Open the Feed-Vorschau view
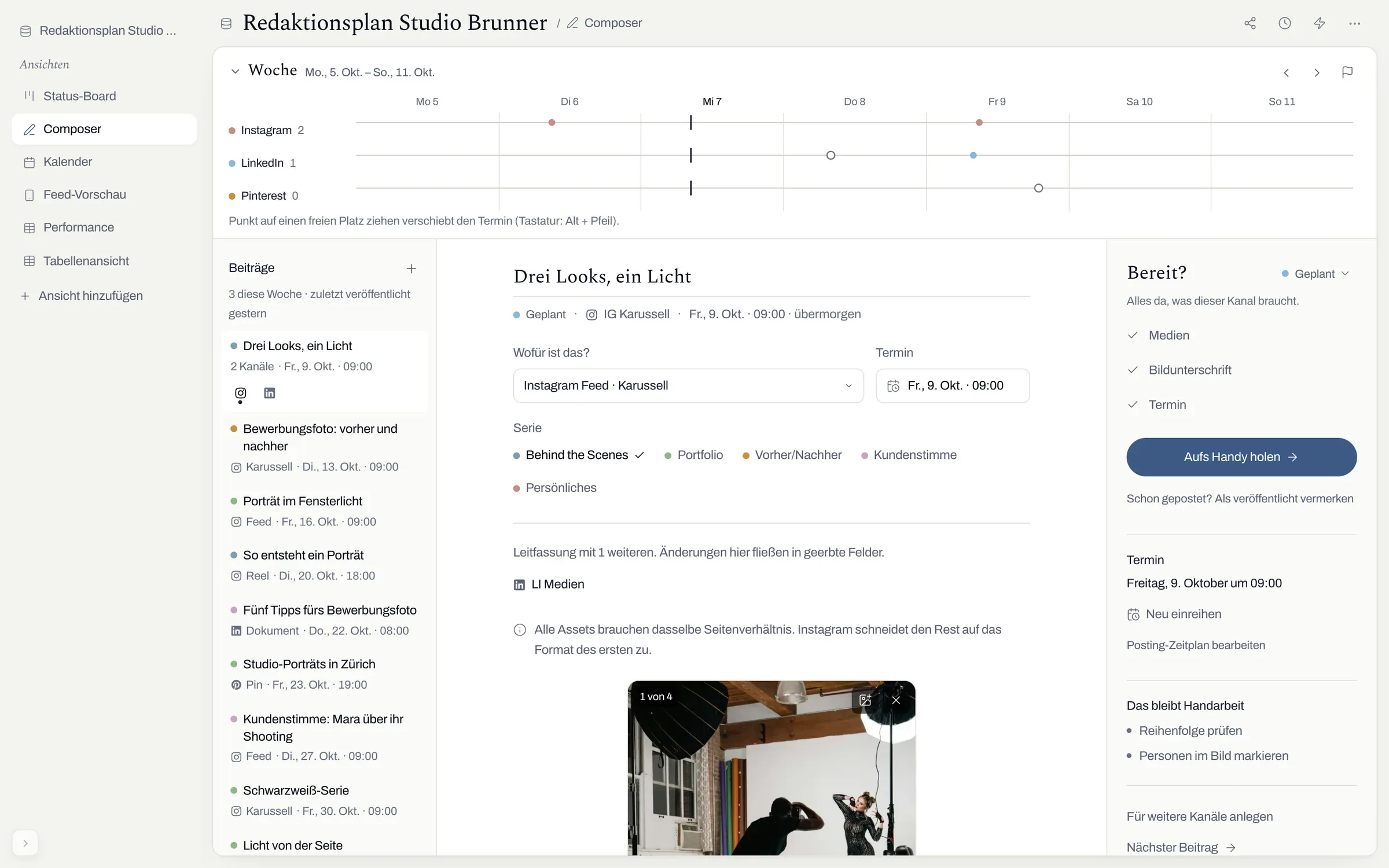Image resolution: width=1389 pixels, height=868 pixels. tap(104, 194)
